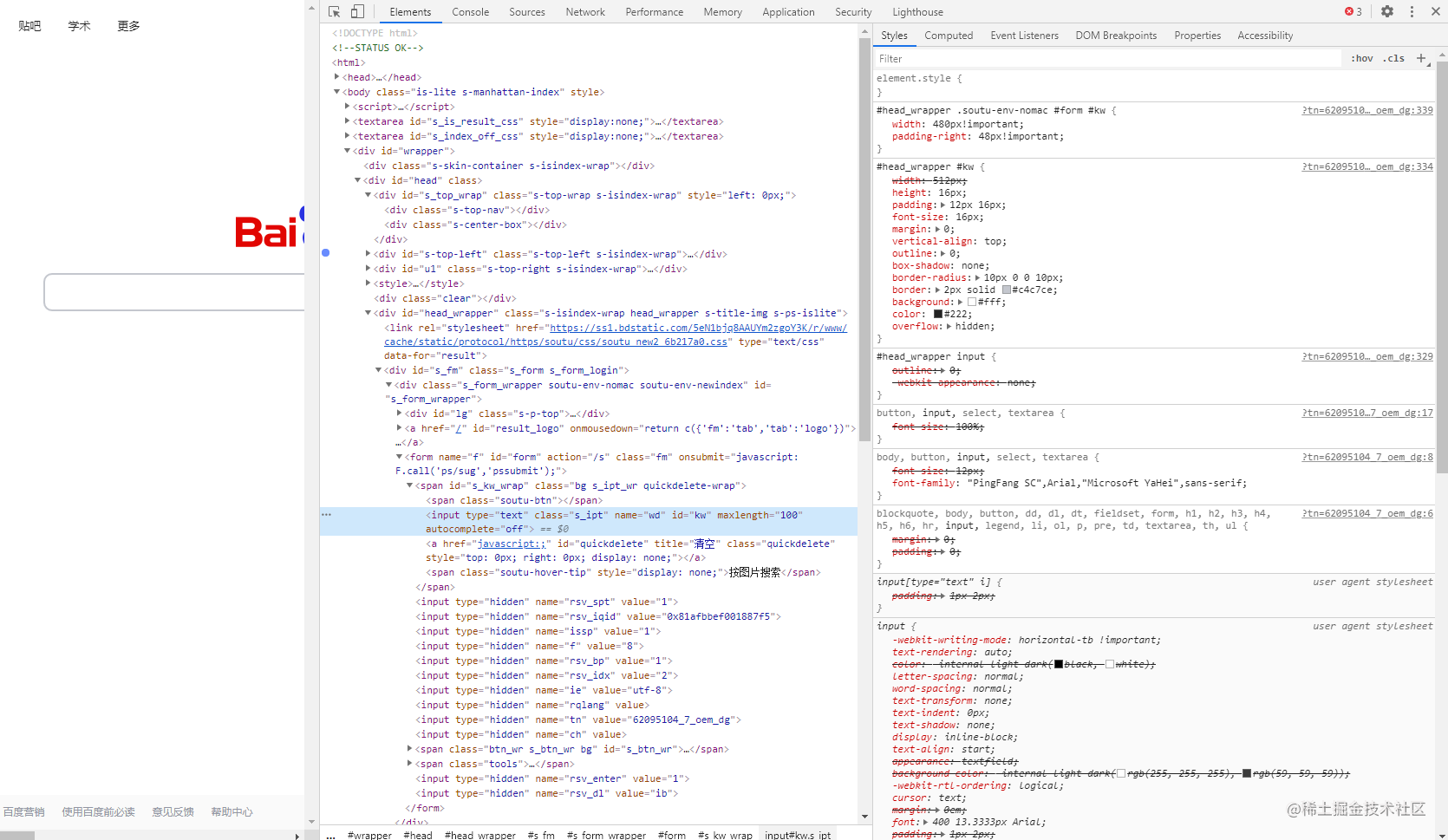Activate the inspect element picker icon

pos(335,11)
